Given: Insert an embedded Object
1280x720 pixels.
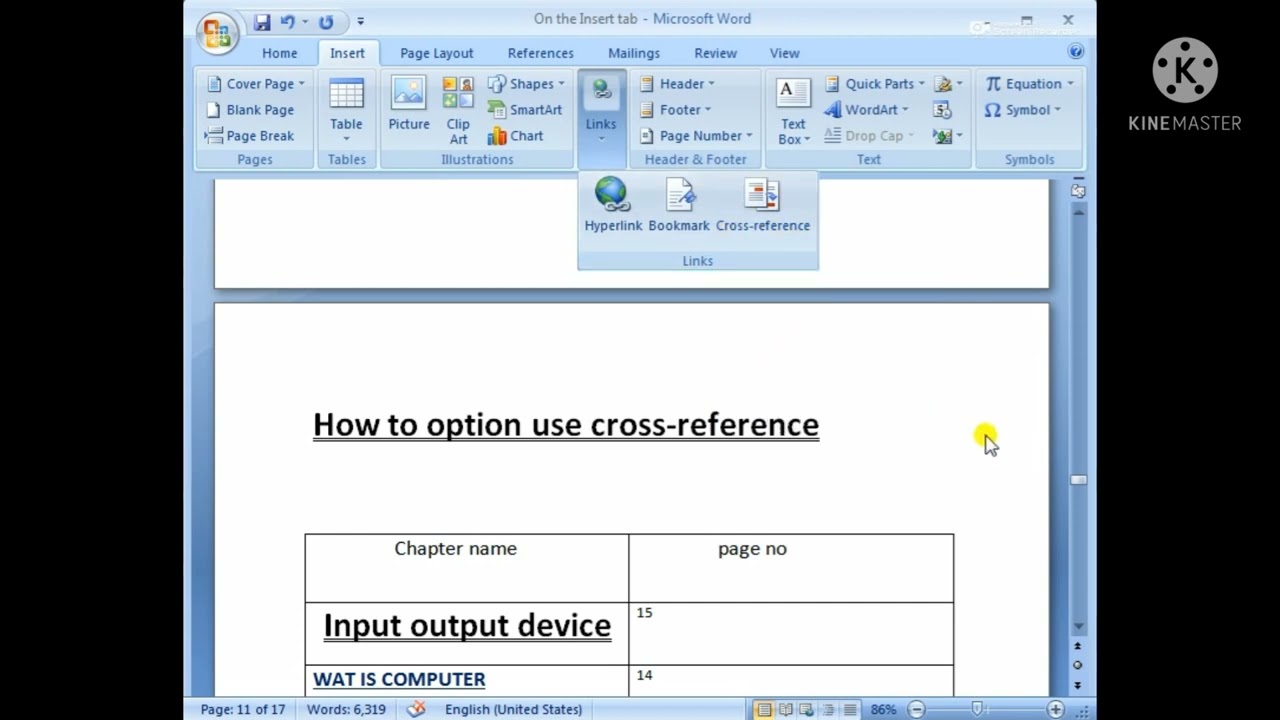Looking at the screenshot, I should pyautogui.click(x=948, y=136).
